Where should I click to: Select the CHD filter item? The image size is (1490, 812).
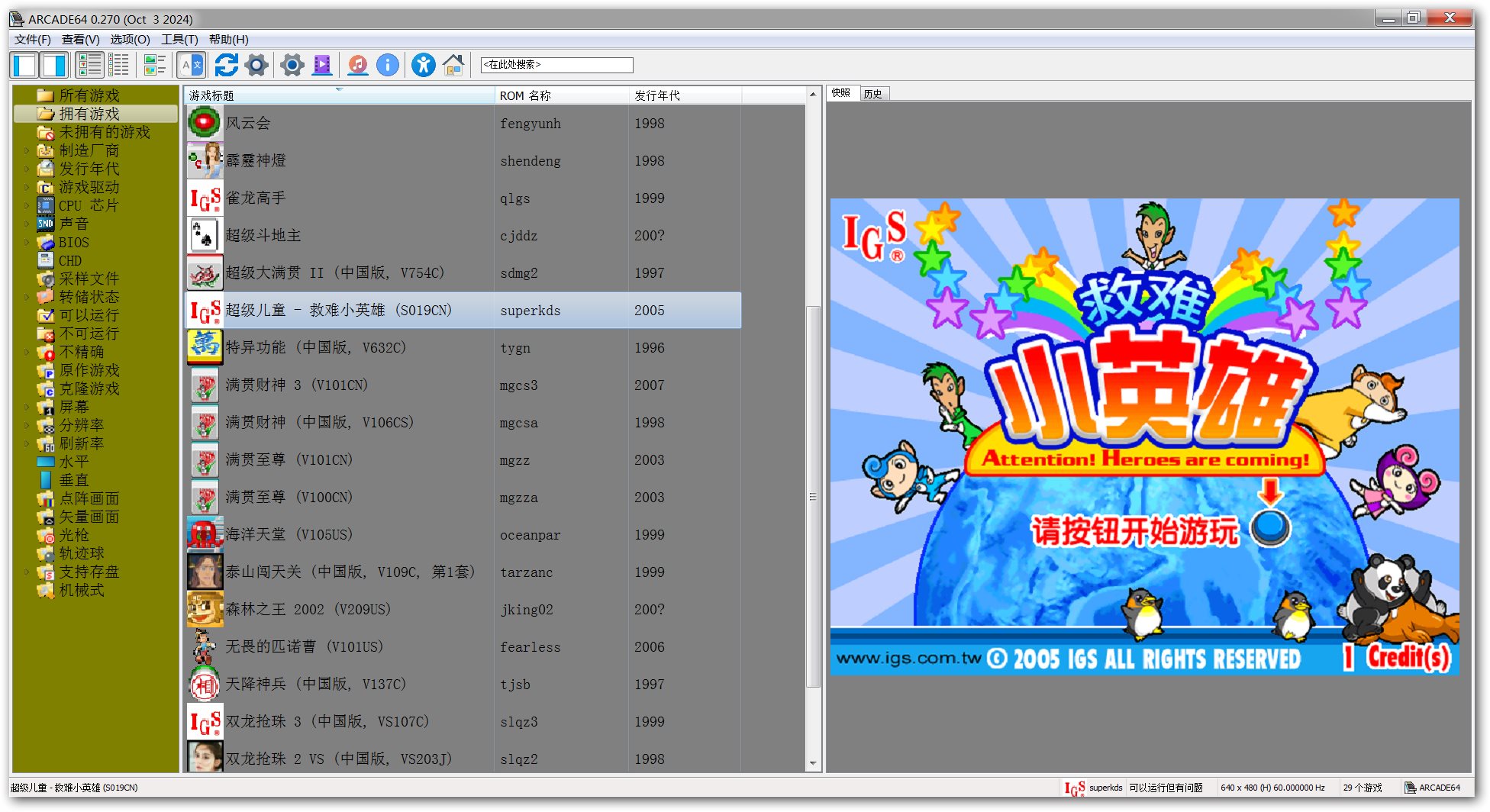click(60, 260)
